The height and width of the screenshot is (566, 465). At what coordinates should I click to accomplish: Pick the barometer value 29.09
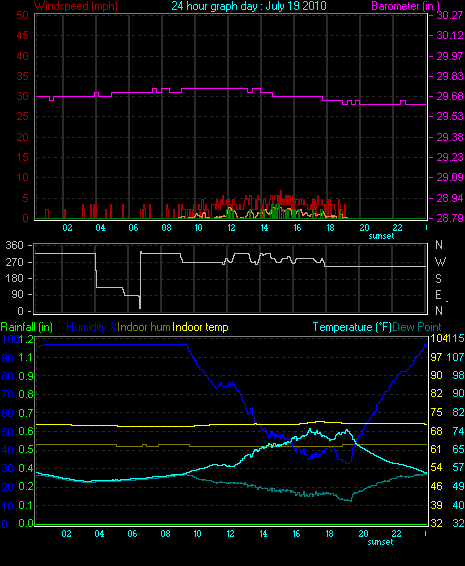450,178
